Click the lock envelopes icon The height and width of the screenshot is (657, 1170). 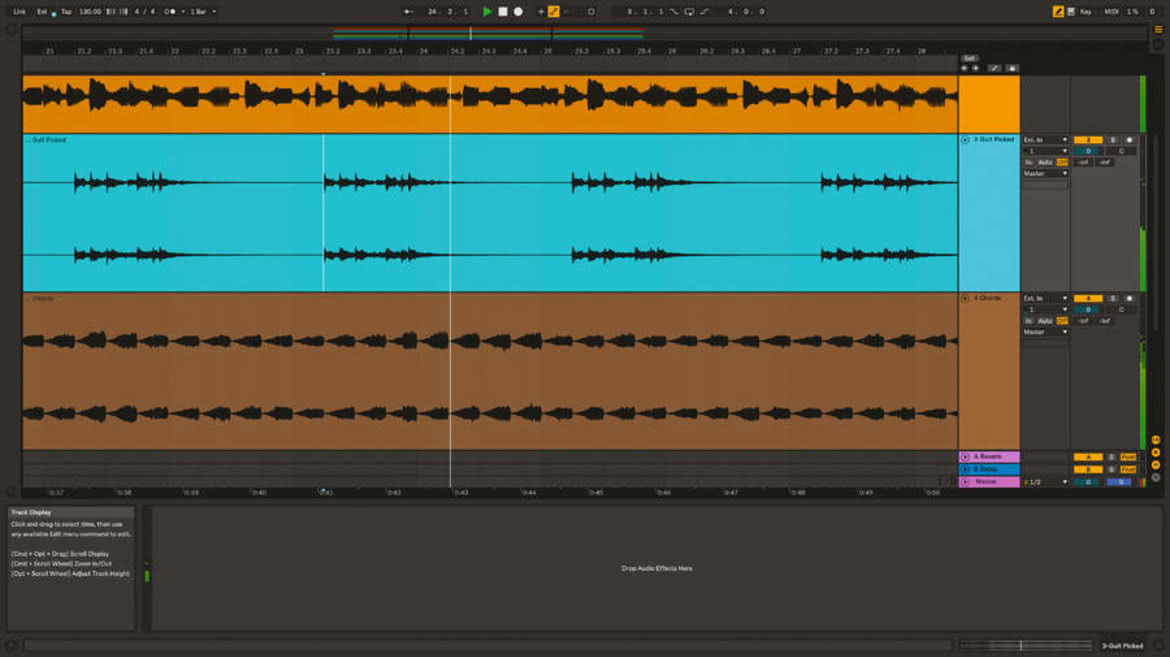1012,68
